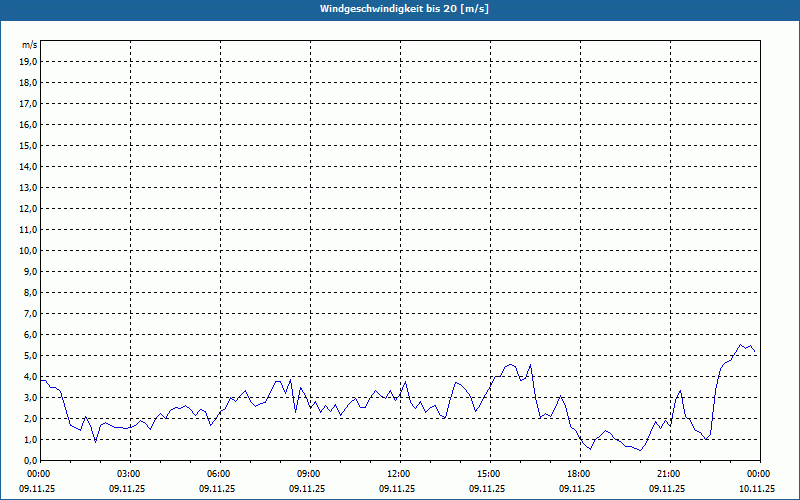The height and width of the screenshot is (500, 800).
Task: Click the 19,0 y-axis label
Action: coord(29,61)
